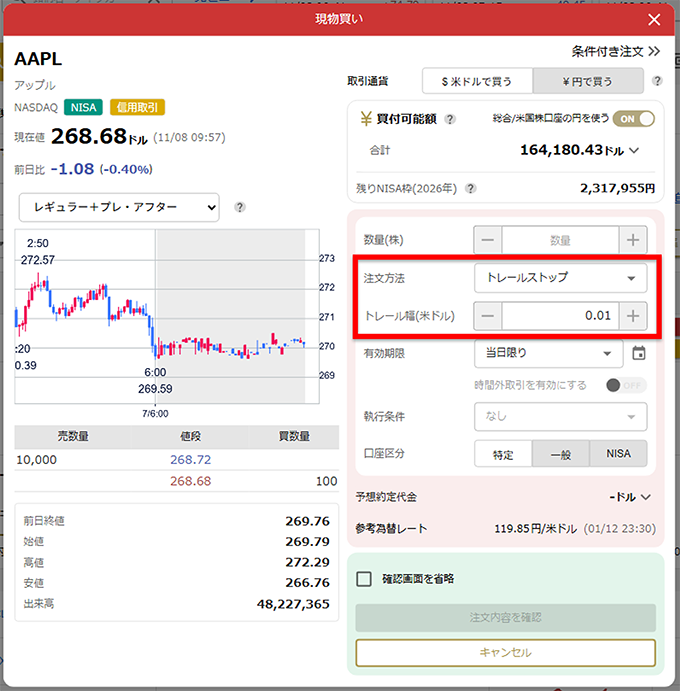The image size is (680, 691).
Task: Click the help icon beside currency selection
Action: coord(657,81)
